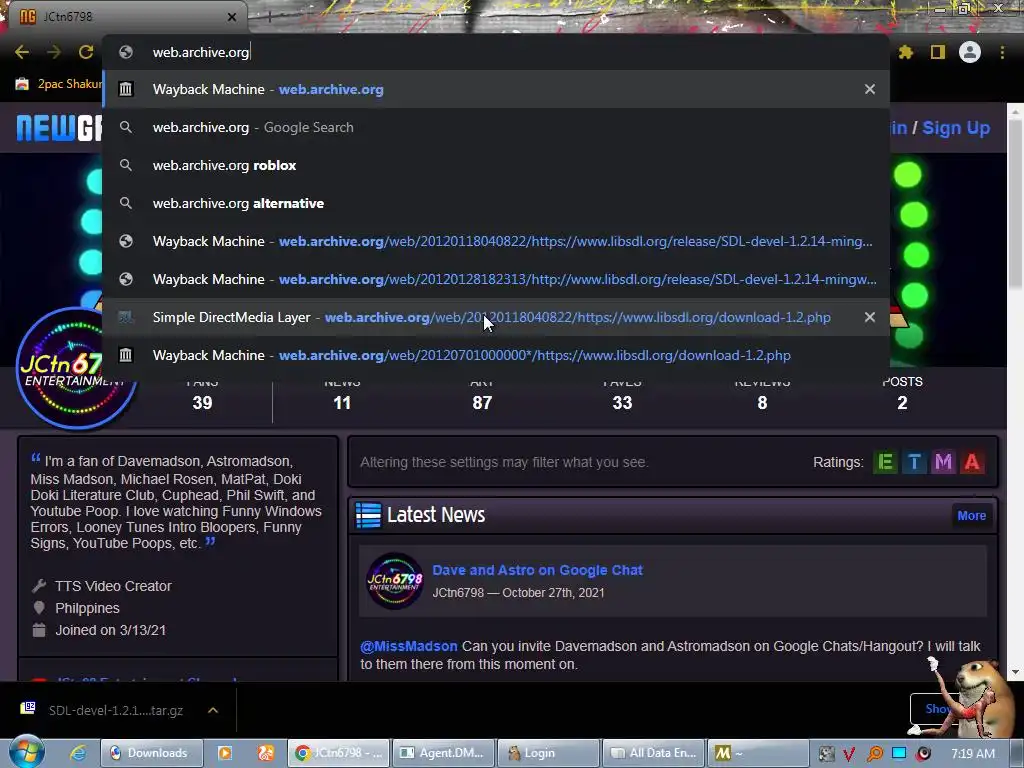Image resolution: width=1024 pixels, height=768 pixels.
Task: Click the browser forward arrow
Action: (54, 52)
